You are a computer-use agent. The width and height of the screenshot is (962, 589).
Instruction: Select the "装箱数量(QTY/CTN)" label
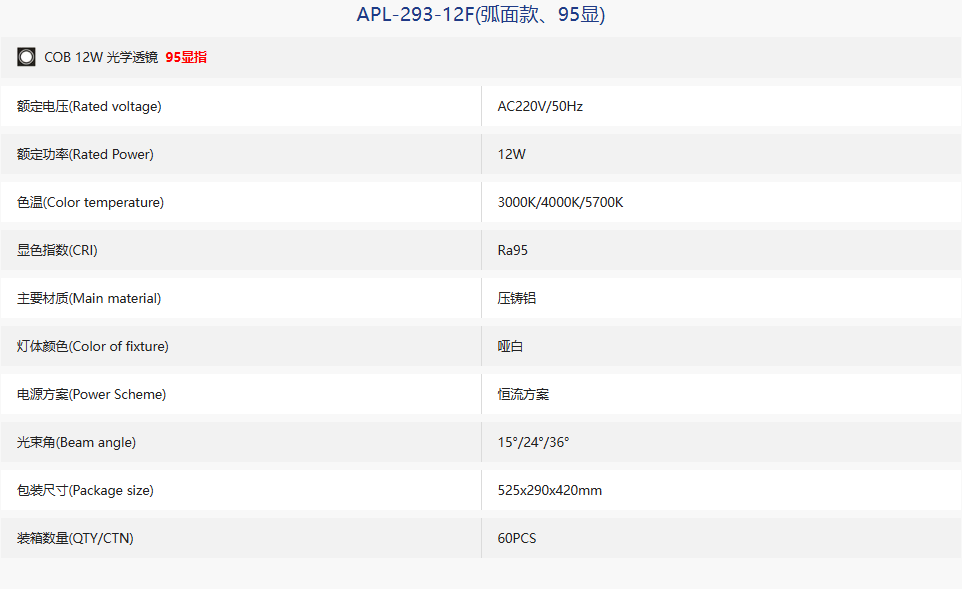[75, 538]
